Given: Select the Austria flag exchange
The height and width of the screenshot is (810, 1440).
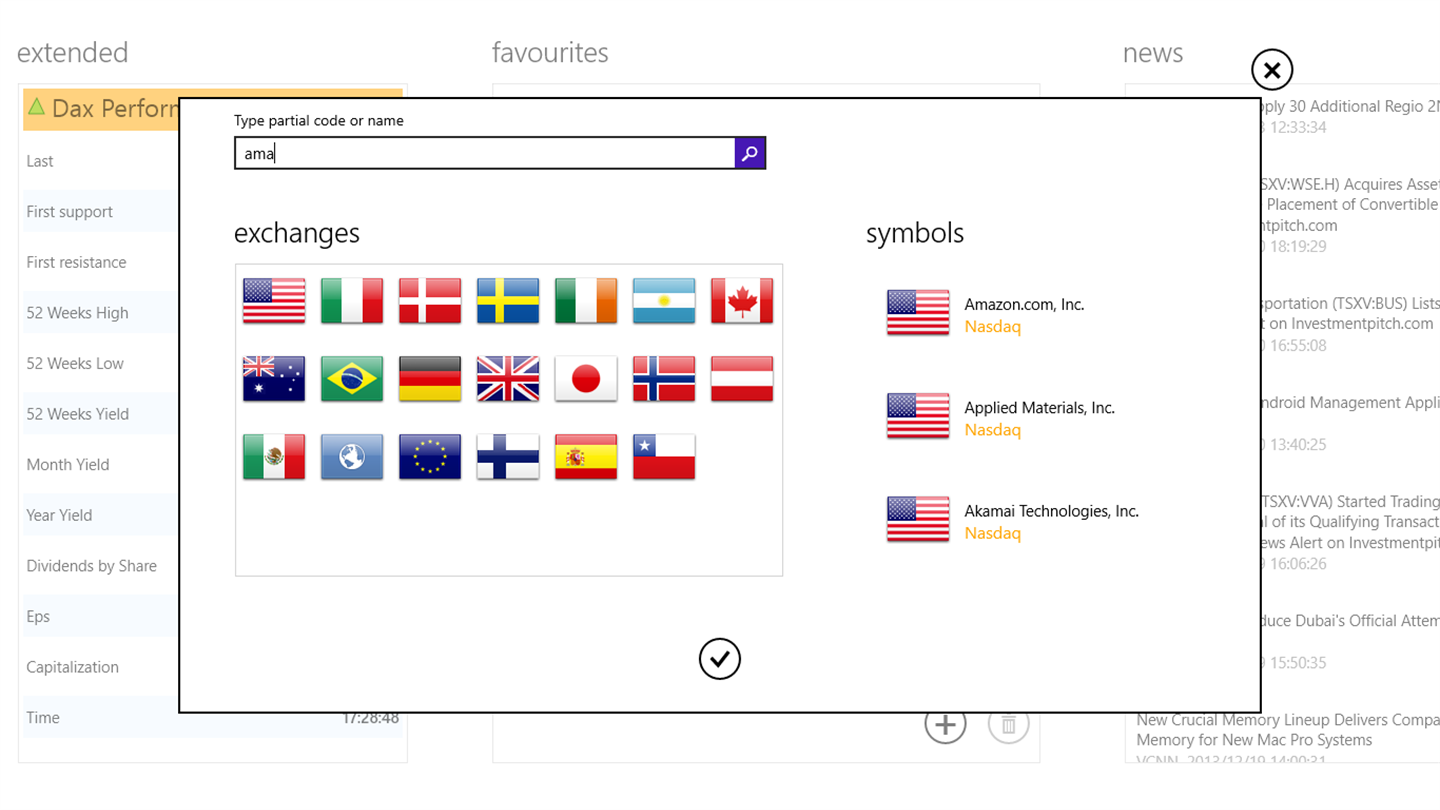Looking at the screenshot, I should click(x=742, y=378).
